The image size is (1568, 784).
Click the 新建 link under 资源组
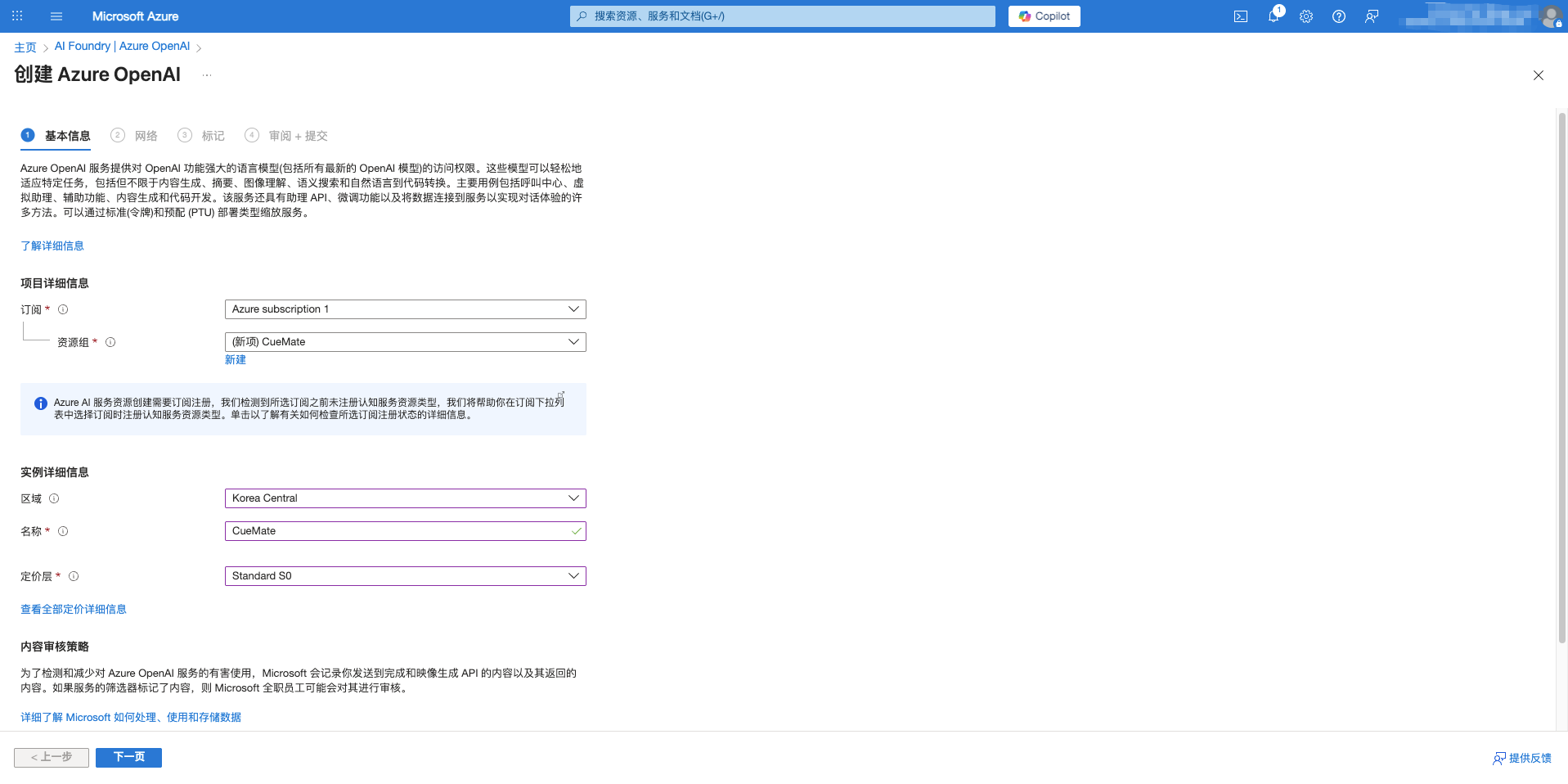click(x=235, y=359)
